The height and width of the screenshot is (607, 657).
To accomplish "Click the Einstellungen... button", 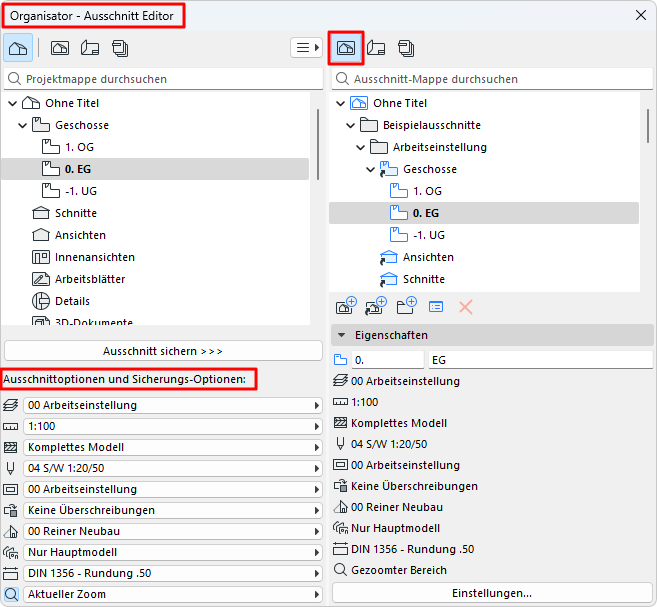I will (492, 593).
